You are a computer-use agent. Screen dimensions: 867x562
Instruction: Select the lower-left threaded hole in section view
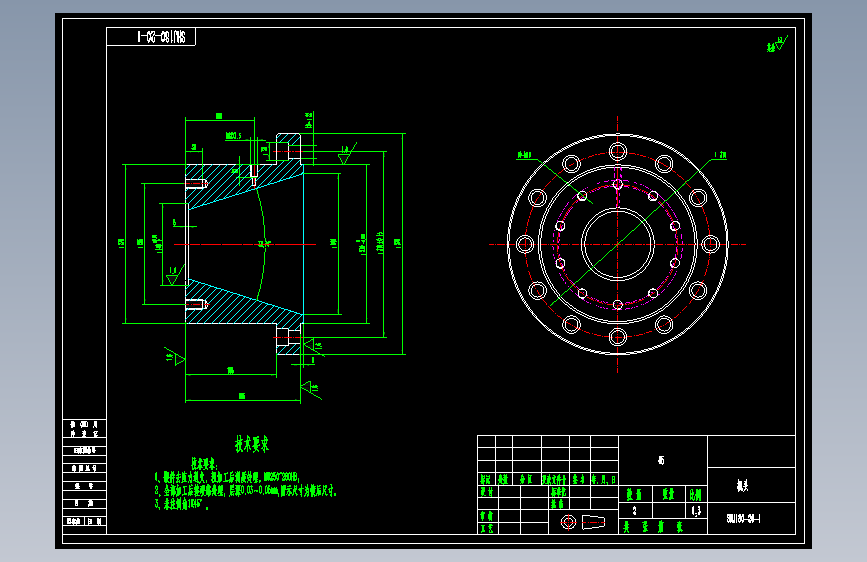pyautogui.click(x=196, y=304)
